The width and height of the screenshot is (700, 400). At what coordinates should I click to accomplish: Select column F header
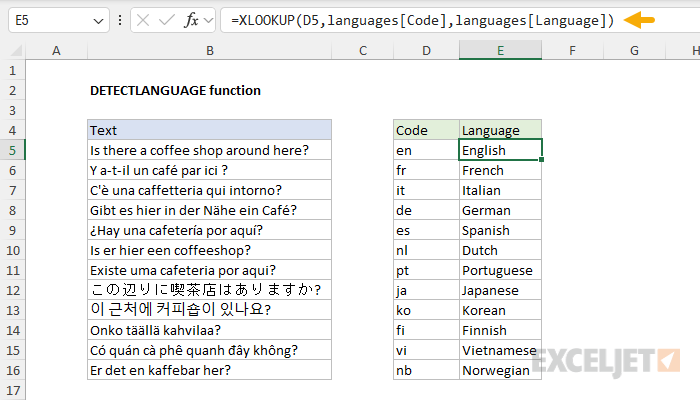[x=572, y=50]
